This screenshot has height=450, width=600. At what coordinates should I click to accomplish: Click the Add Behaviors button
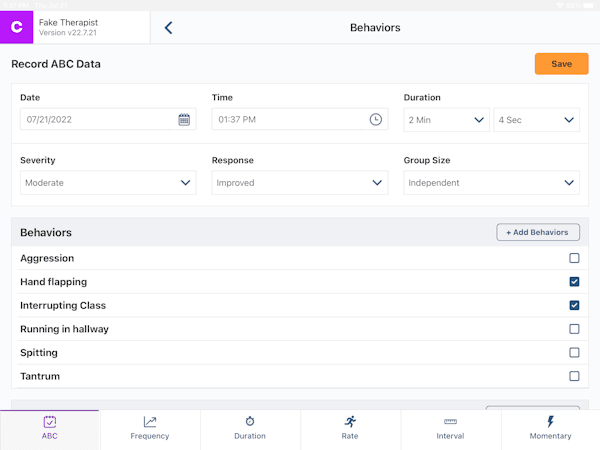[537, 232]
